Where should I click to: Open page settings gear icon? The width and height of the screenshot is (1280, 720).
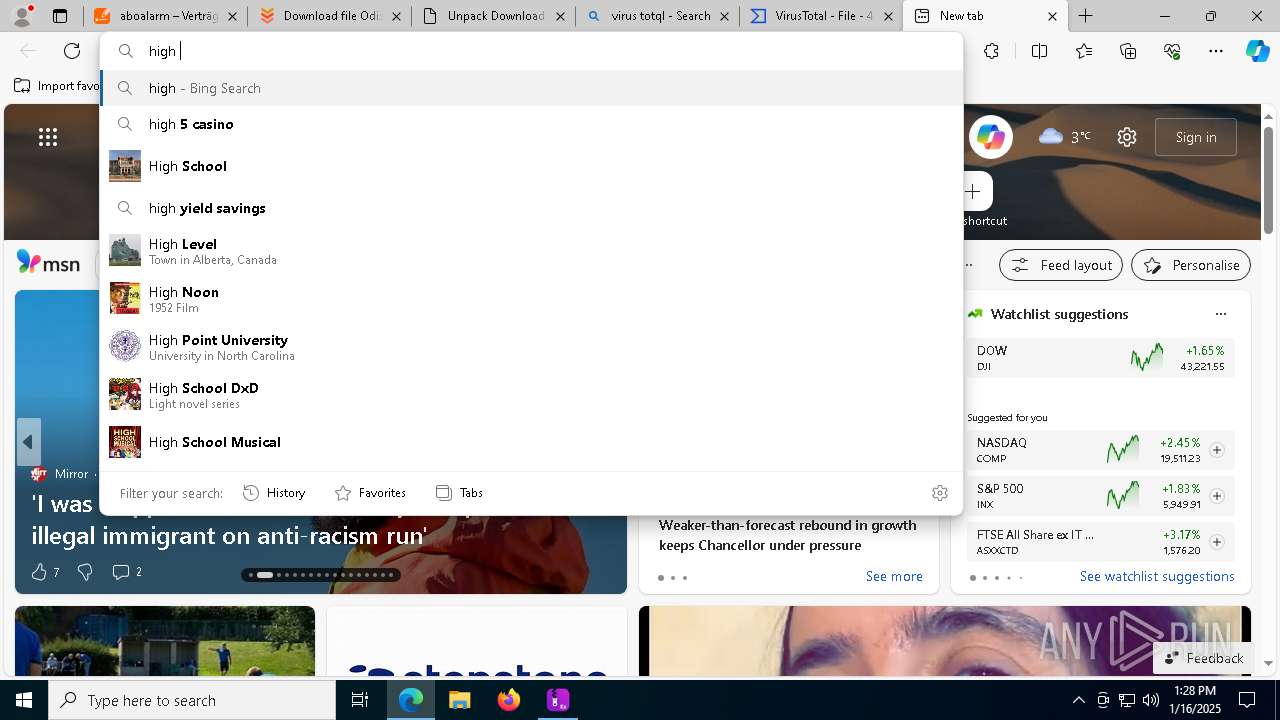[1127, 137]
